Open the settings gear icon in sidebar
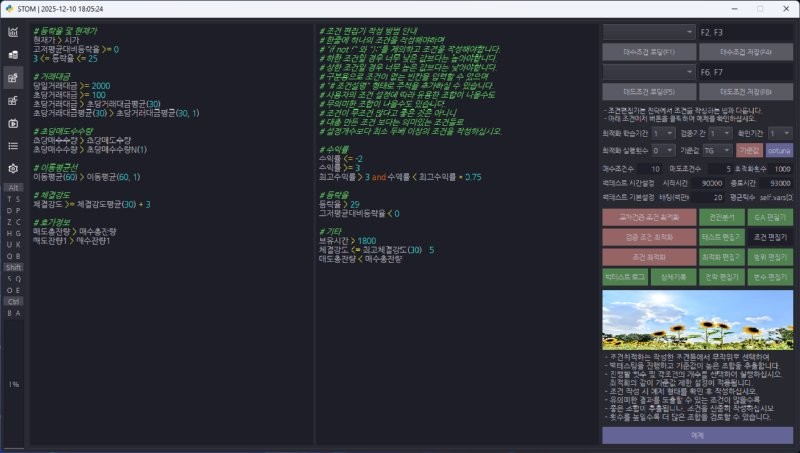 click(x=14, y=169)
